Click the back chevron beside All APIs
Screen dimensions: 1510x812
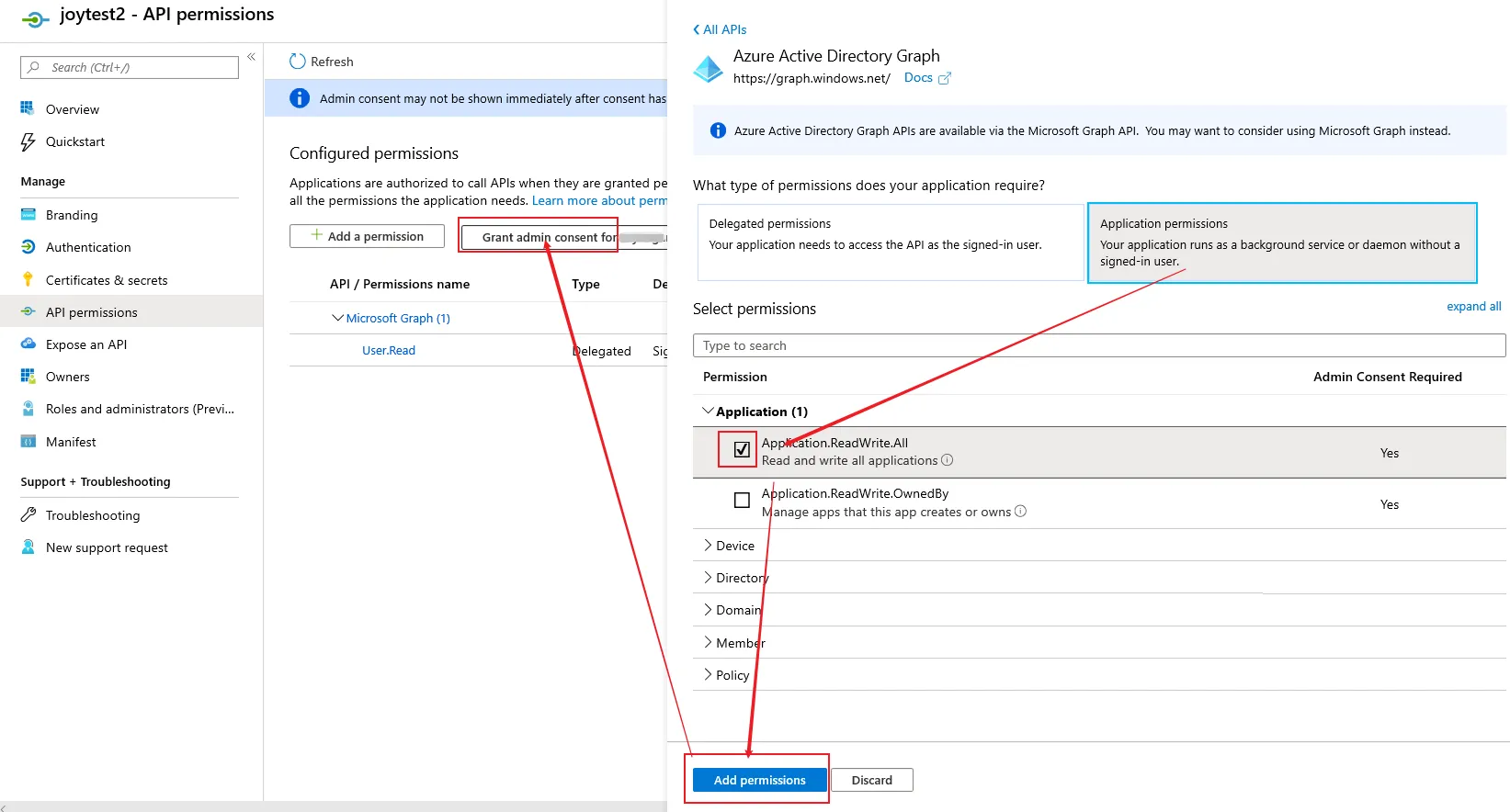click(x=697, y=30)
